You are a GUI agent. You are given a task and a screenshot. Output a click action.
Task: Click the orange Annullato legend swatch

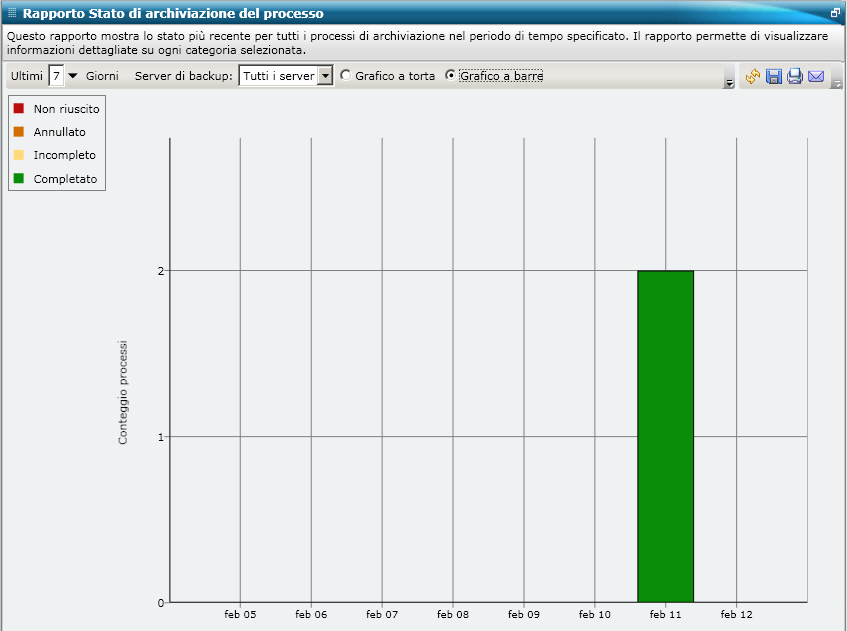[x=19, y=131]
